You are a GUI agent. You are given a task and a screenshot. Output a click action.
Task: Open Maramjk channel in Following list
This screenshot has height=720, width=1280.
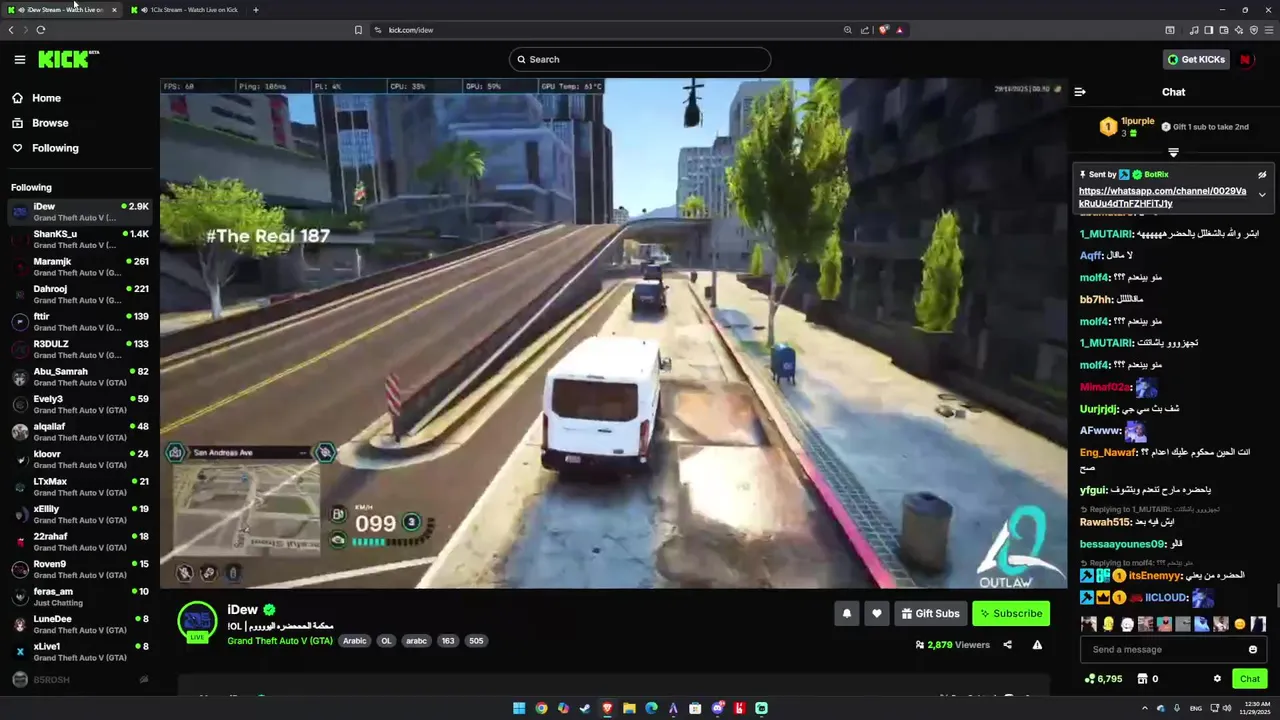(x=78, y=267)
